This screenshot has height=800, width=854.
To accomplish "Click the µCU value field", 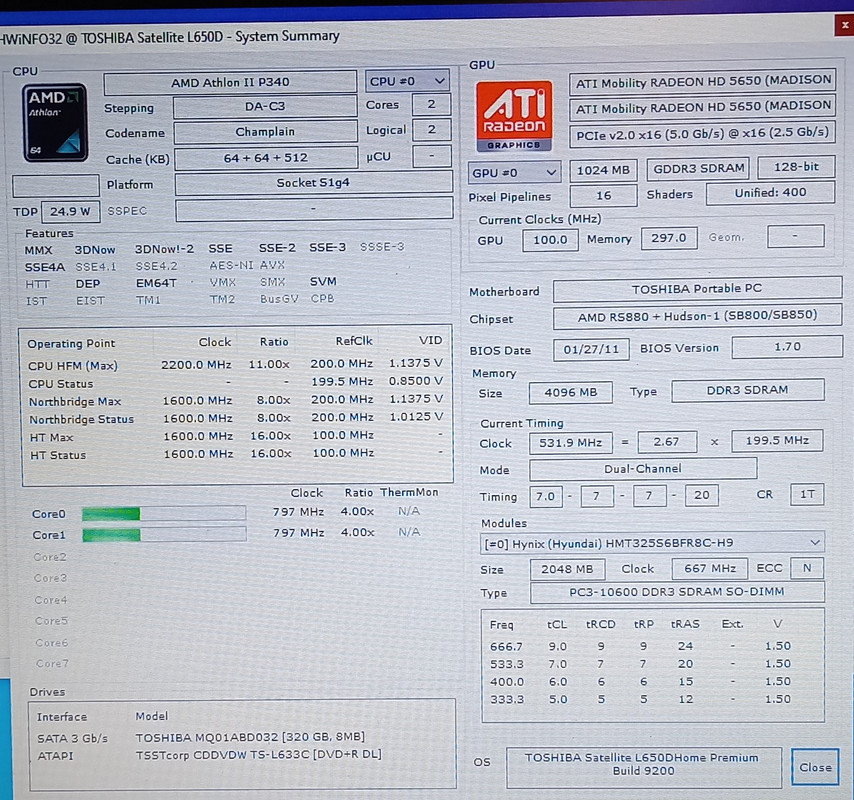I will (431, 156).
